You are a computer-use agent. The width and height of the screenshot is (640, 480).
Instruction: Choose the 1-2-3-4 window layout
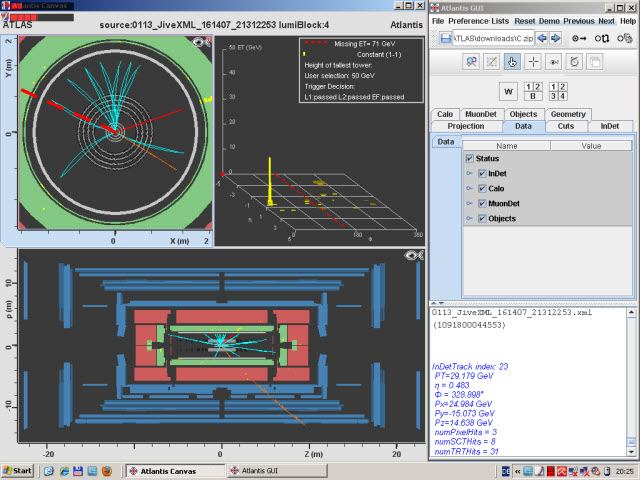[558, 91]
